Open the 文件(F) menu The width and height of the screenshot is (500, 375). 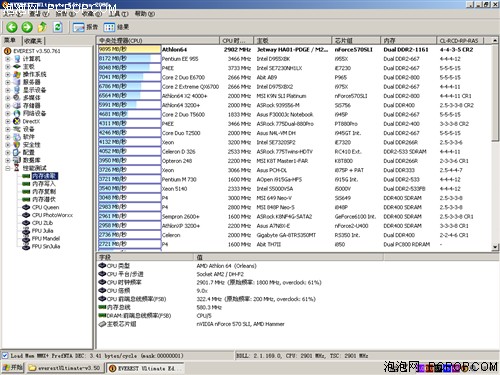(x=12, y=14)
